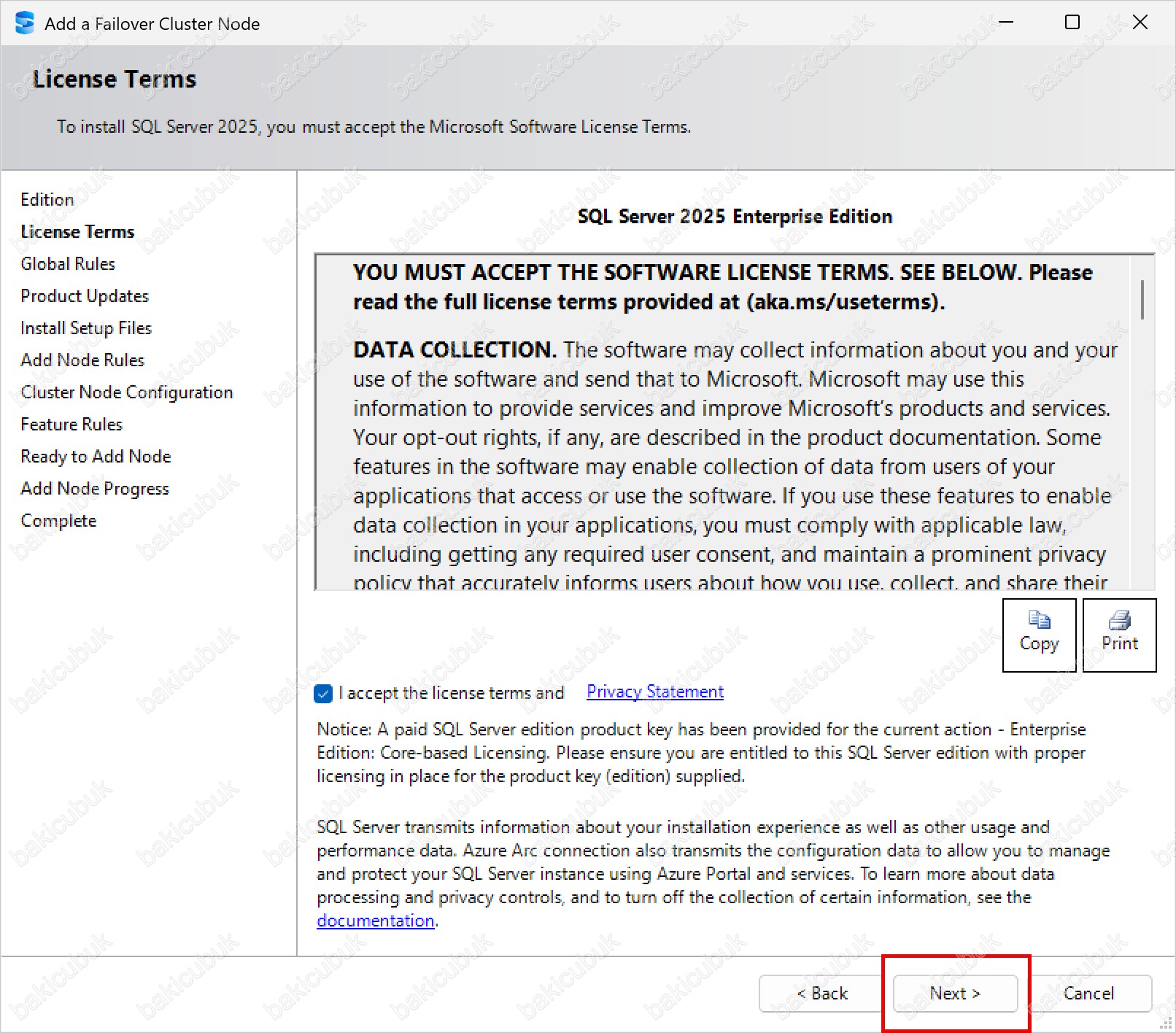Select the Complete step in sidebar

pyautogui.click(x=58, y=521)
